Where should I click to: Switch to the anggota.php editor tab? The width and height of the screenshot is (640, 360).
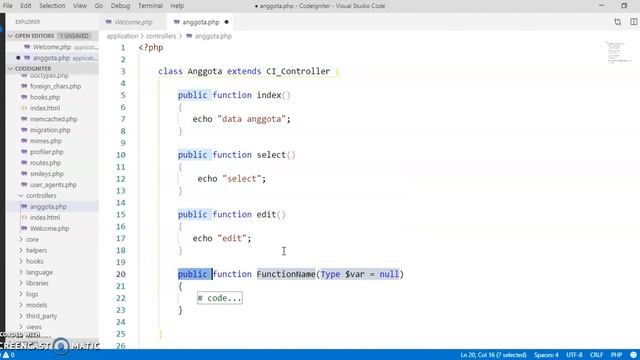pos(200,22)
